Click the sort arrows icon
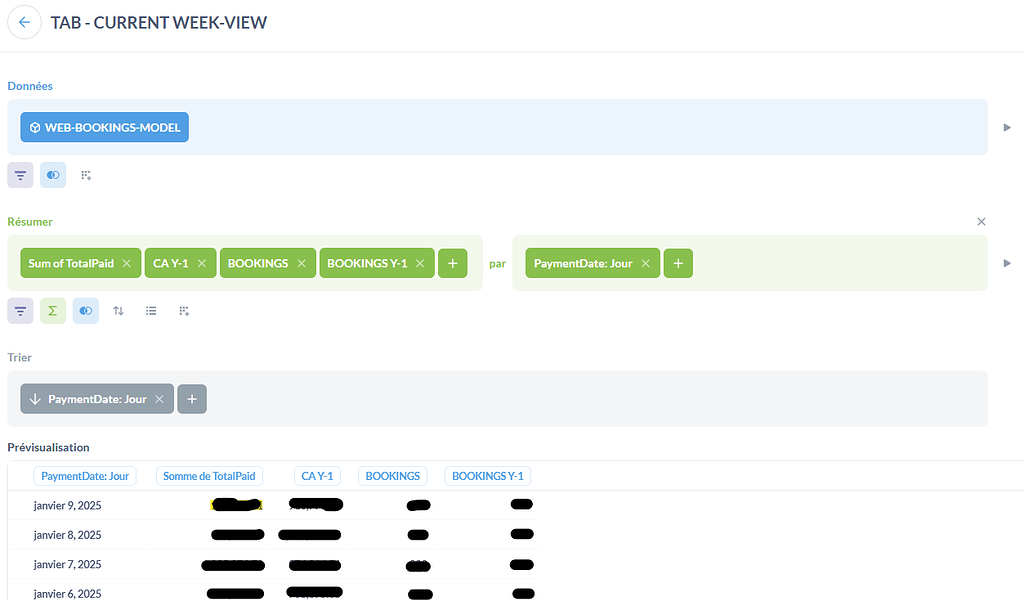The height and width of the screenshot is (600, 1024). tap(118, 311)
